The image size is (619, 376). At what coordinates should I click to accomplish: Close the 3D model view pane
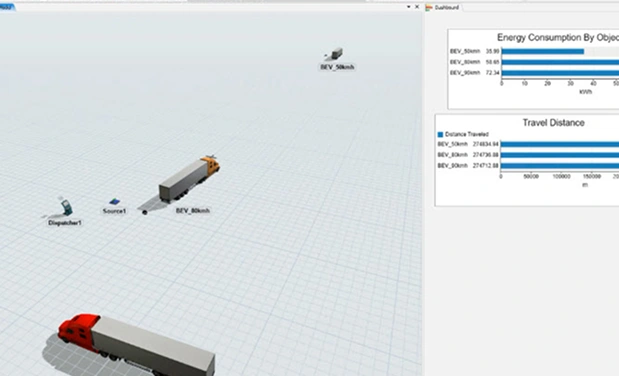[x=417, y=7]
